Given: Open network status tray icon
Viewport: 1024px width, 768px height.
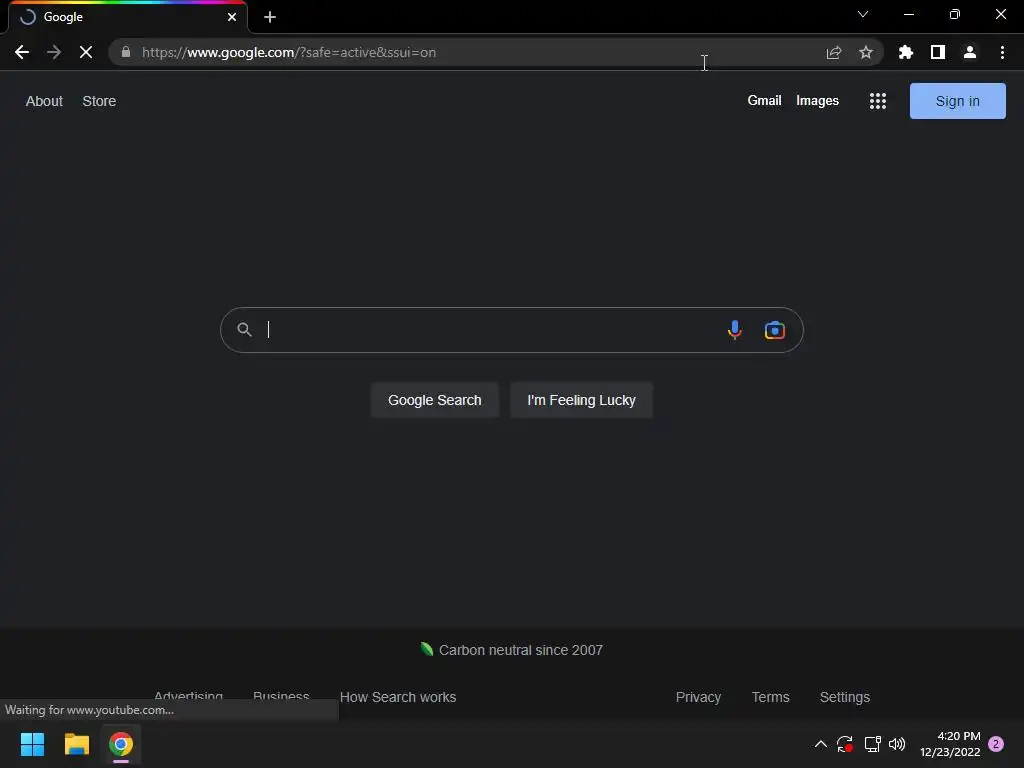Looking at the screenshot, I should [872, 744].
